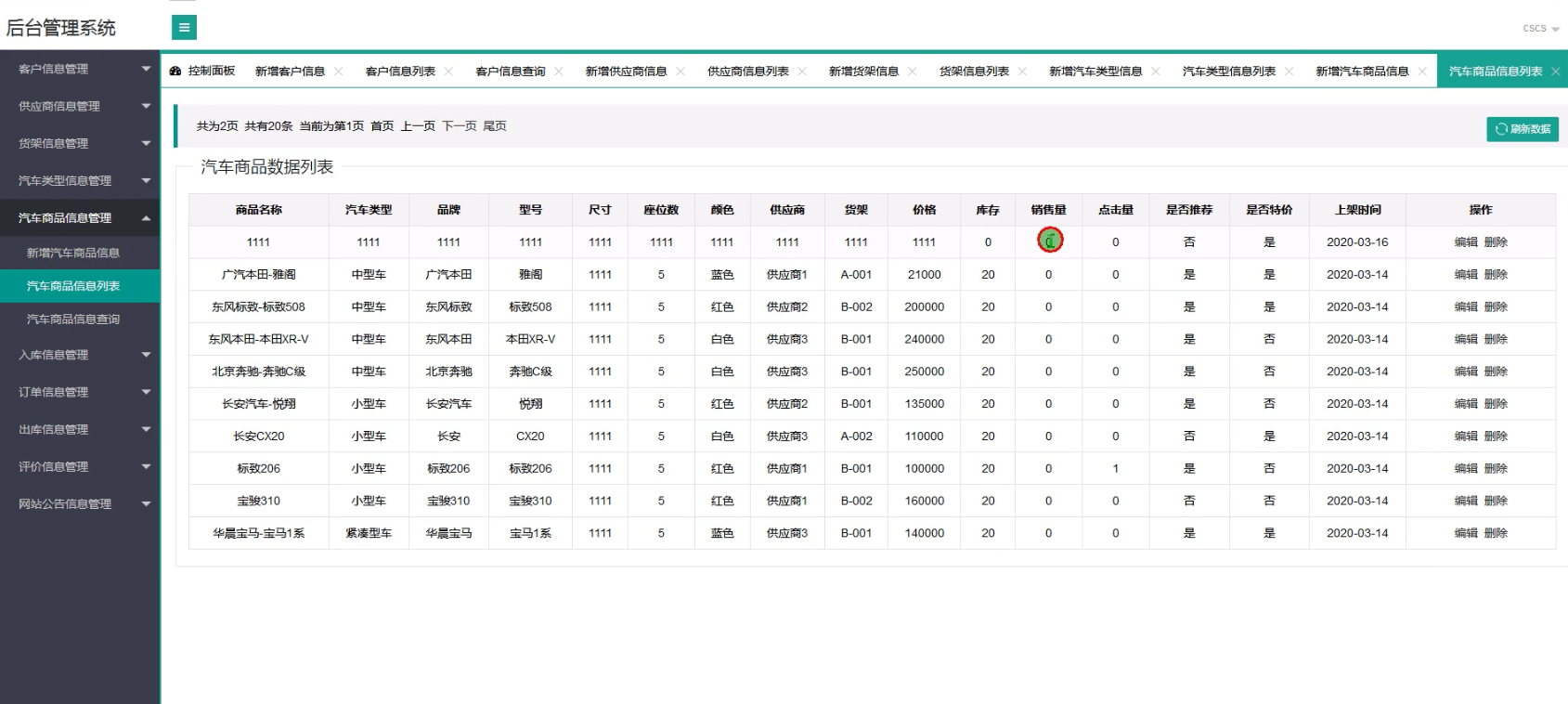Close the 新增货架信息 tab
The height and width of the screenshot is (704, 1568).
pos(913,72)
